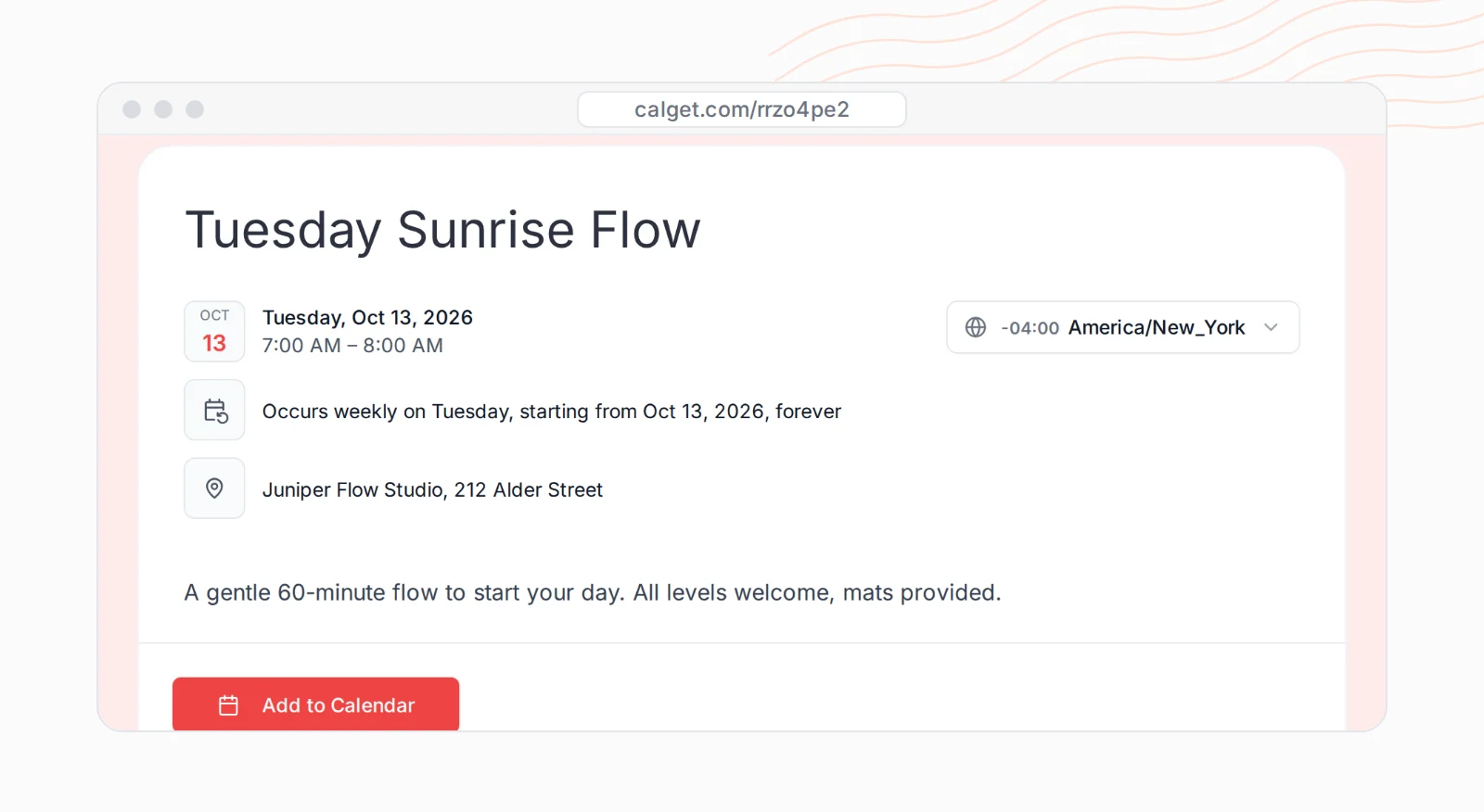This screenshot has height=812, width=1484.
Task: Click the Add to Calendar button
Action: (x=315, y=704)
